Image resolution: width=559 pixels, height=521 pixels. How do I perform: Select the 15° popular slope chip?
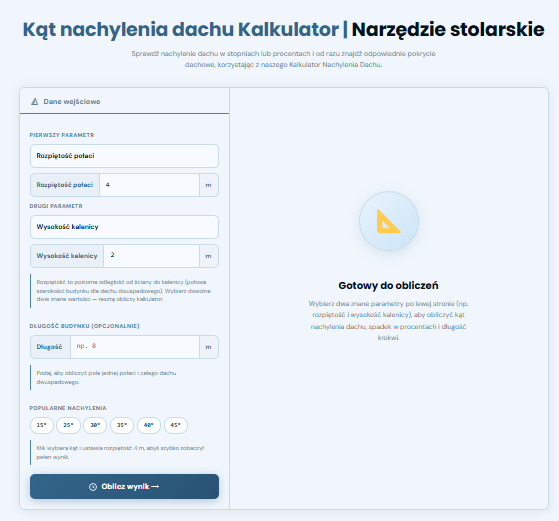coord(42,425)
